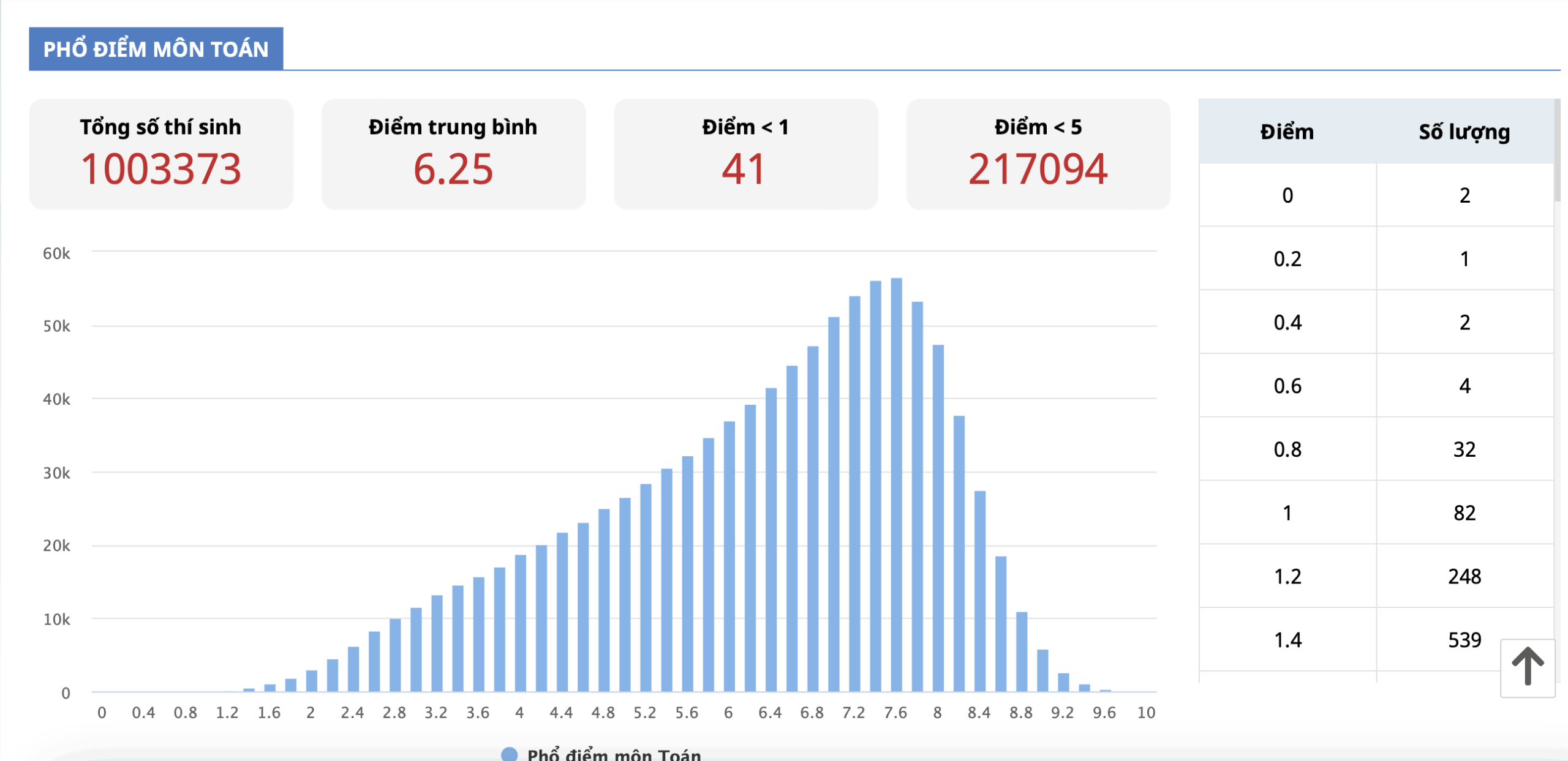
Task: Click the score table scrollbar thumb
Action: pos(1557,150)
